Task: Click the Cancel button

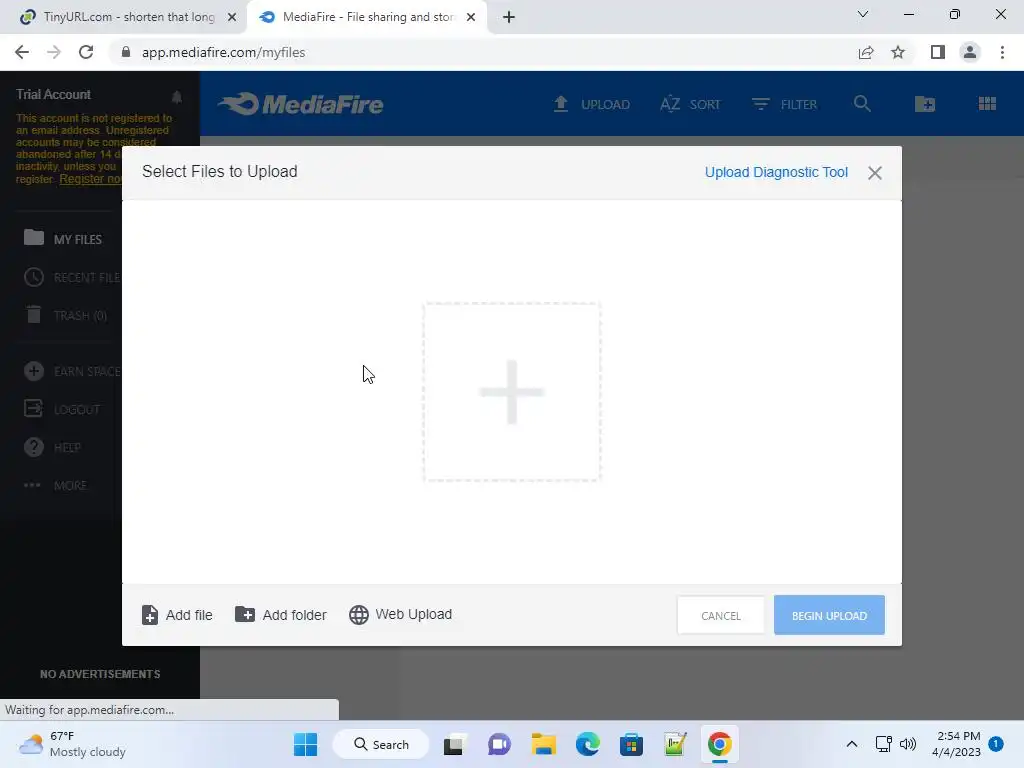Action: pos(720,615)
